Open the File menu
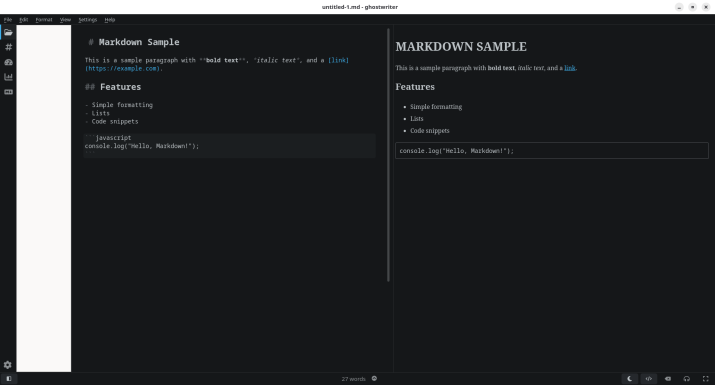The image size is (715, 385). pos(8,20)
